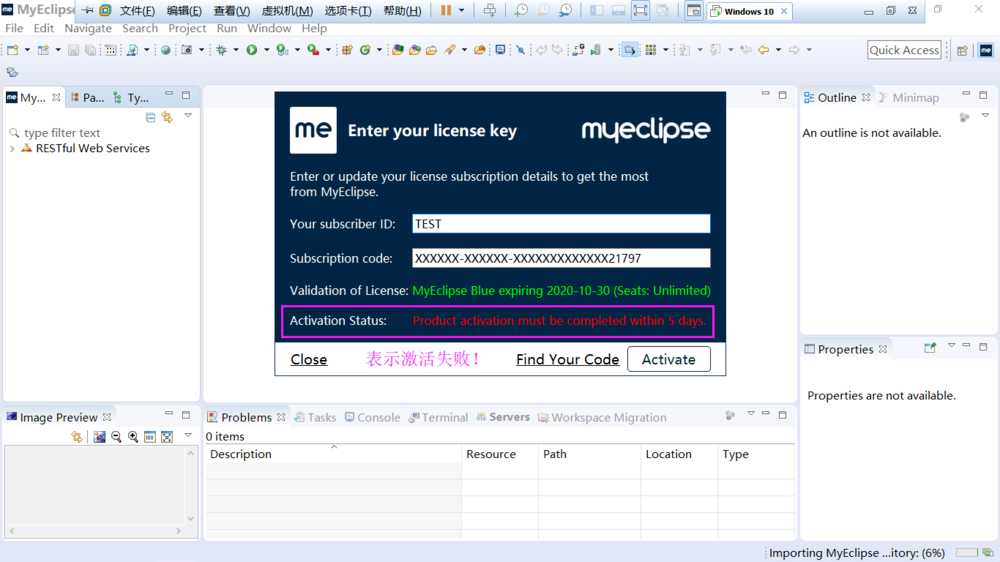Click the Open Perspective icon beside Quick Access
Image resolution: width=1000 pixels, height=562 pixels.
point(962,50)
